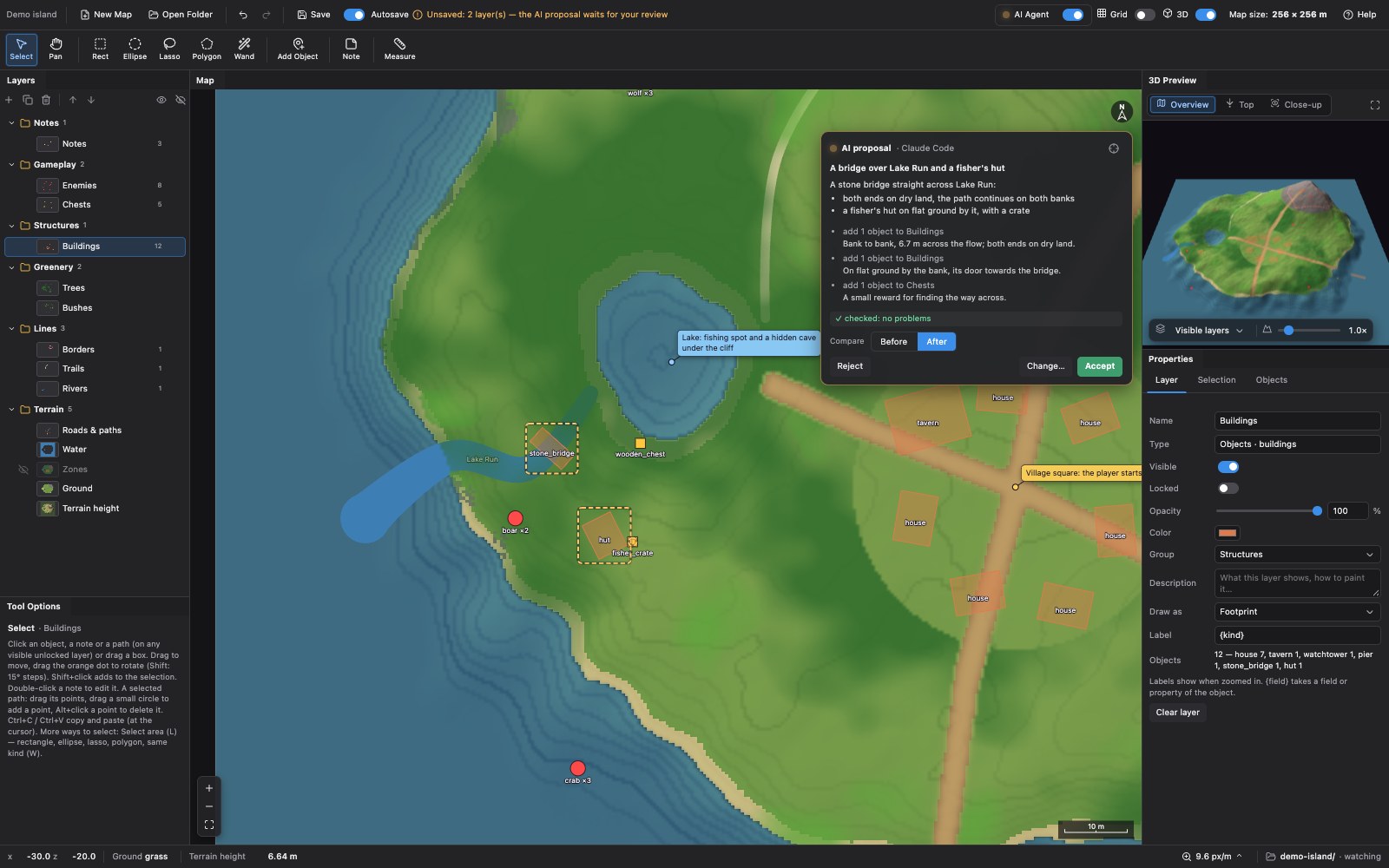Switch to Objects properties tab
This screenshot has height=868, width=1389.
click(1271, 380)
